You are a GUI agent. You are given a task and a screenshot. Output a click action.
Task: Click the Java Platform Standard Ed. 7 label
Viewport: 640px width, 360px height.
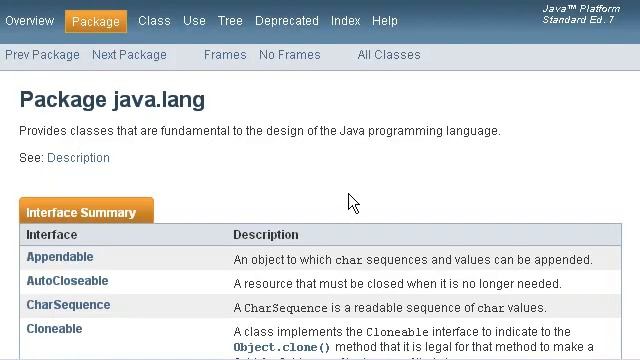coord(581,14)
